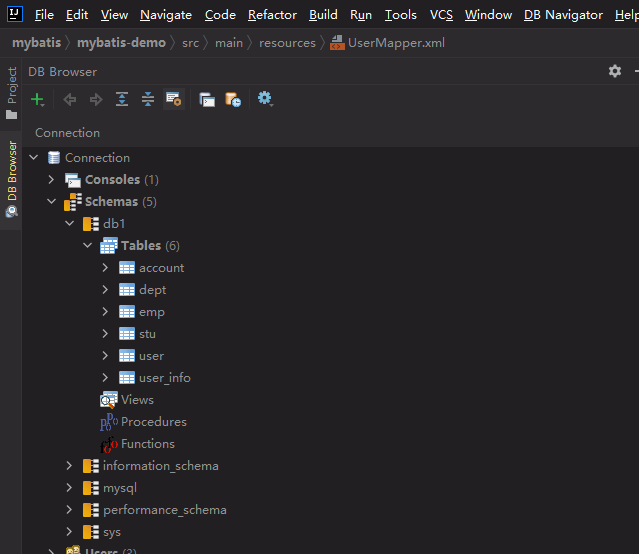Click main in the breadcrumb path
Screen dimensions: 639x554
[x=229, y=43]
